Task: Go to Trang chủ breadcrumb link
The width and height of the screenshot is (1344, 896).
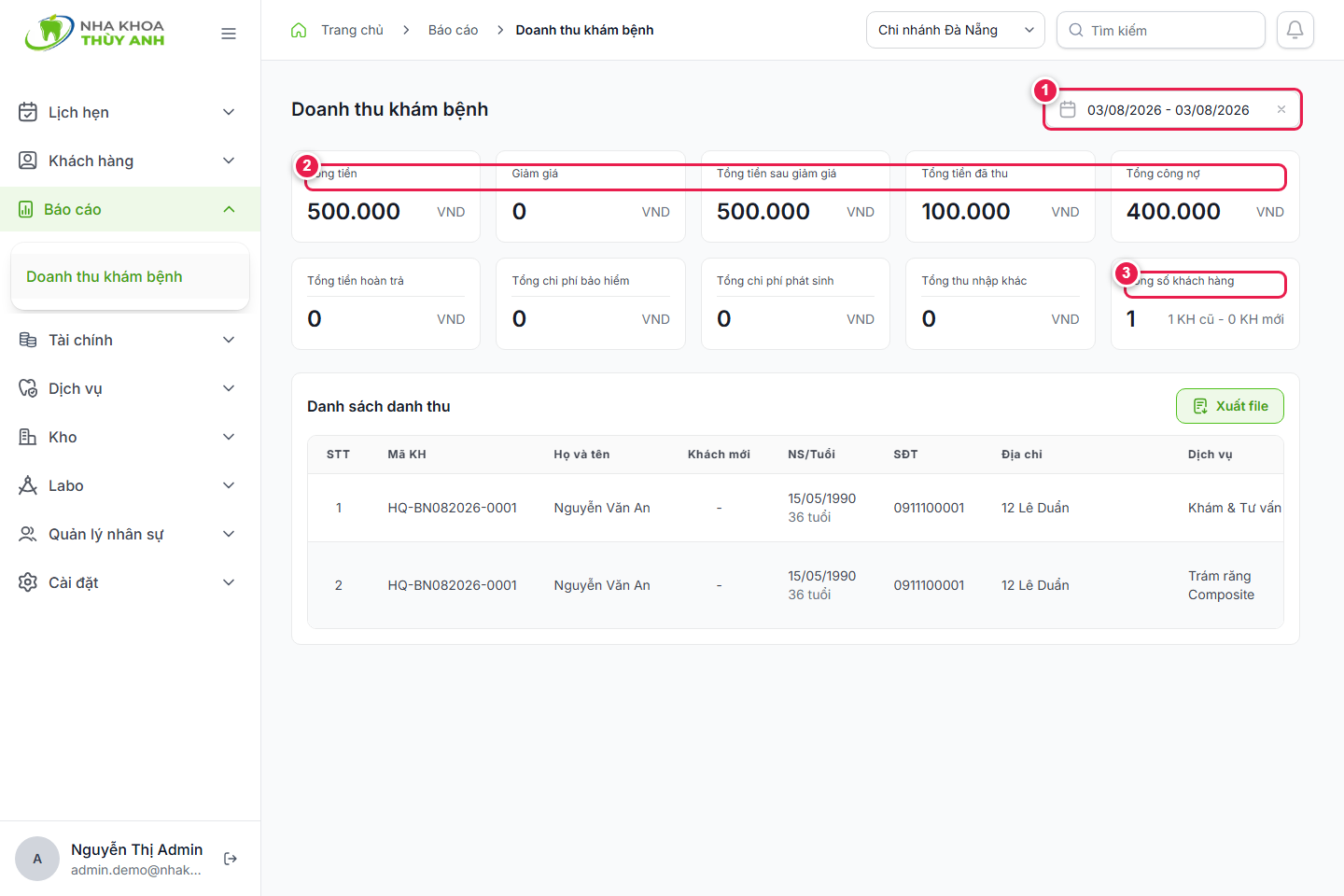Action: [352, 30]
